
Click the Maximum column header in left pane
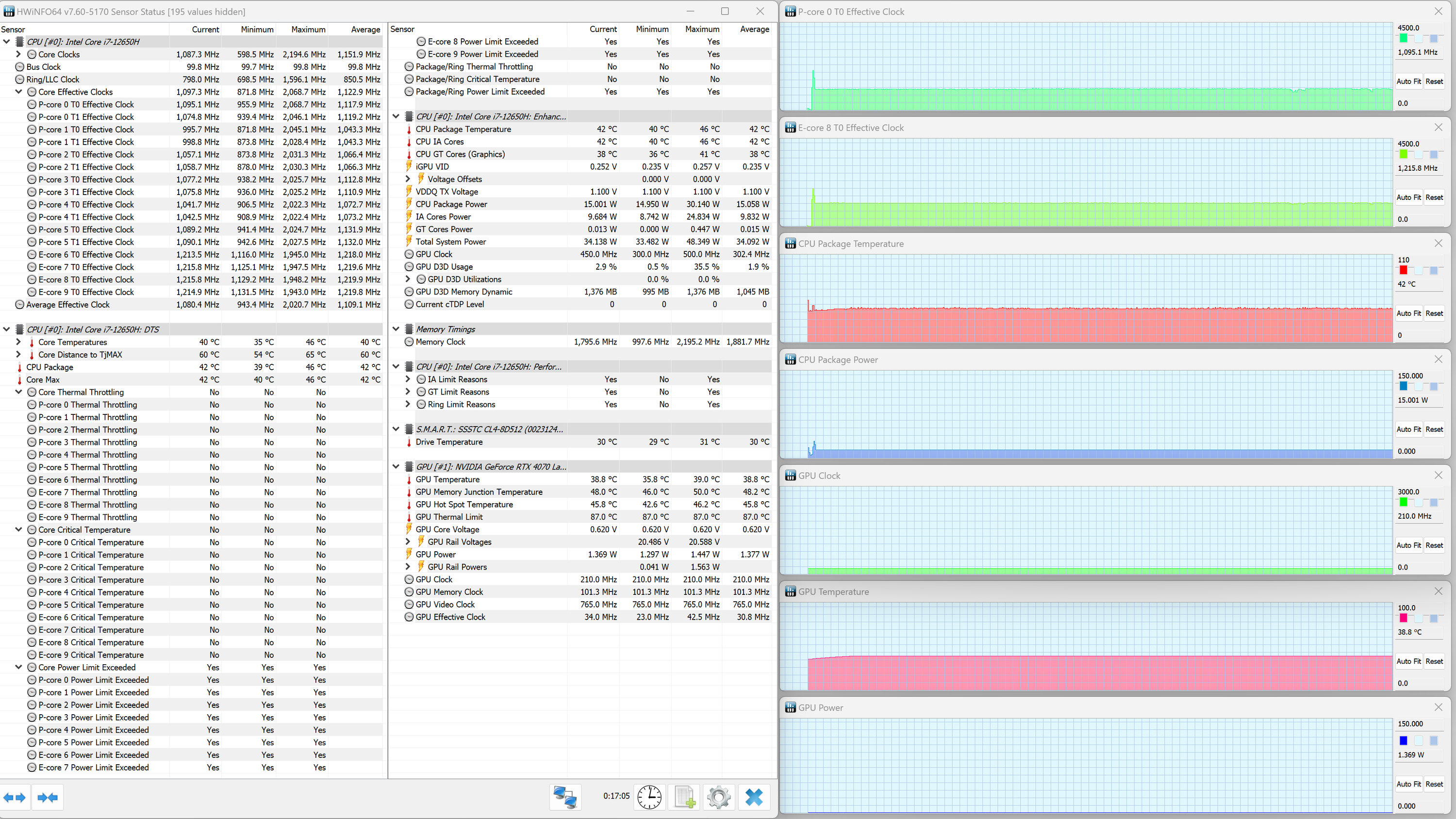[x=308, y=30]
